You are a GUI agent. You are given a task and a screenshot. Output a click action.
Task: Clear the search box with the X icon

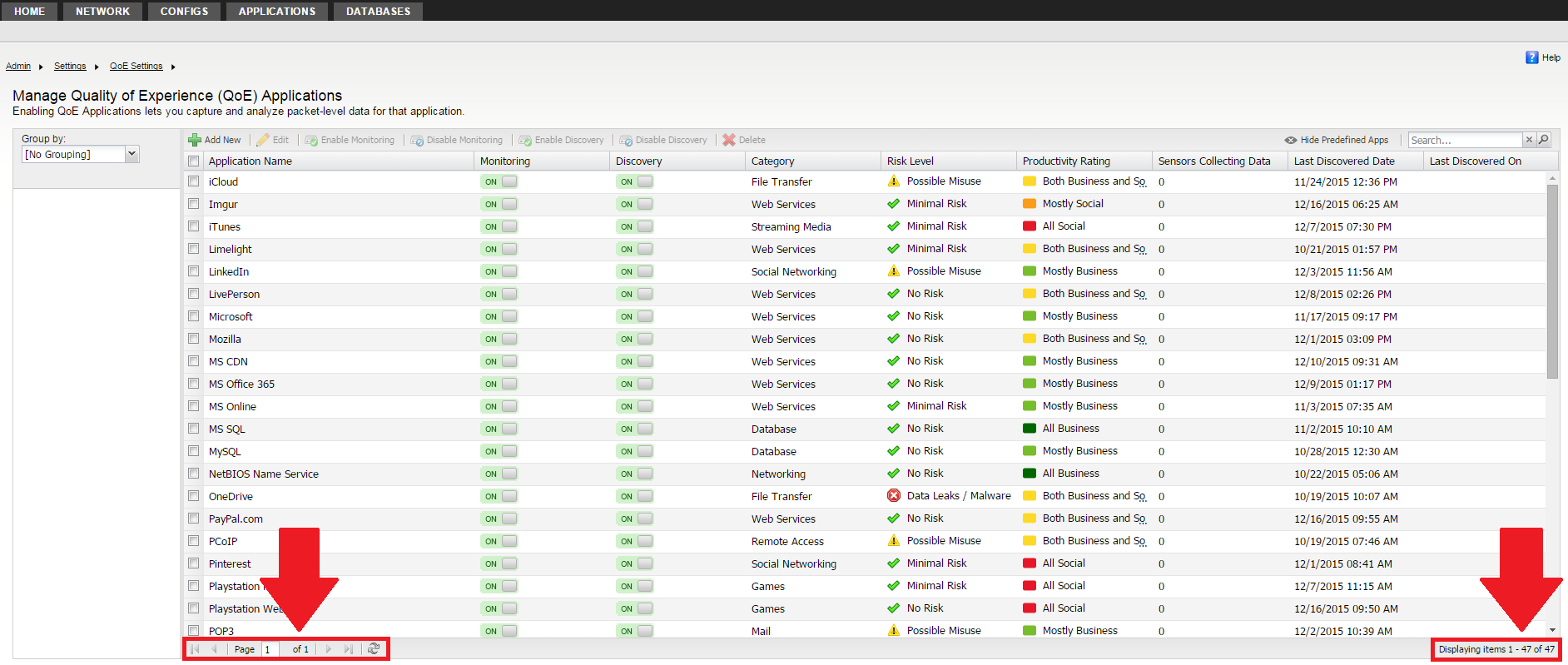[x=1529, y=140]
